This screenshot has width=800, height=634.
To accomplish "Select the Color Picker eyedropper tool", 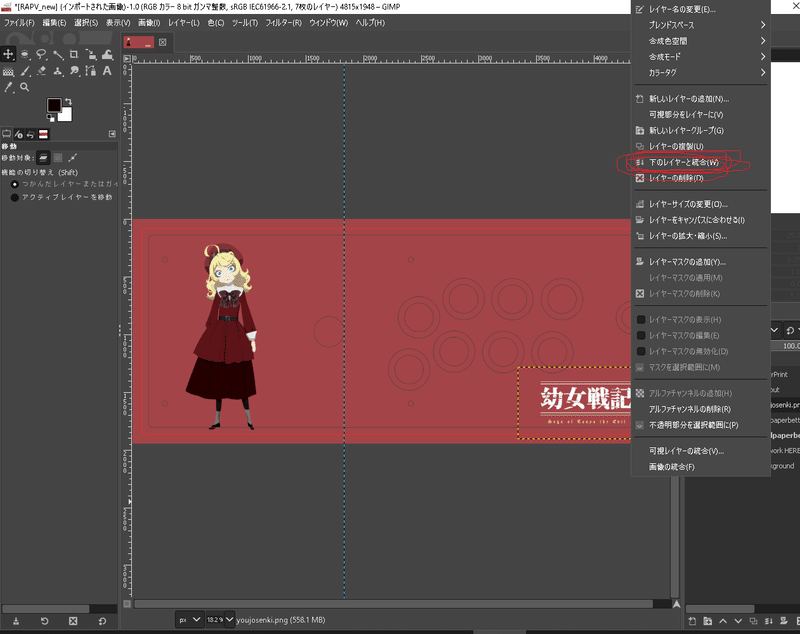I will [8, 87].
